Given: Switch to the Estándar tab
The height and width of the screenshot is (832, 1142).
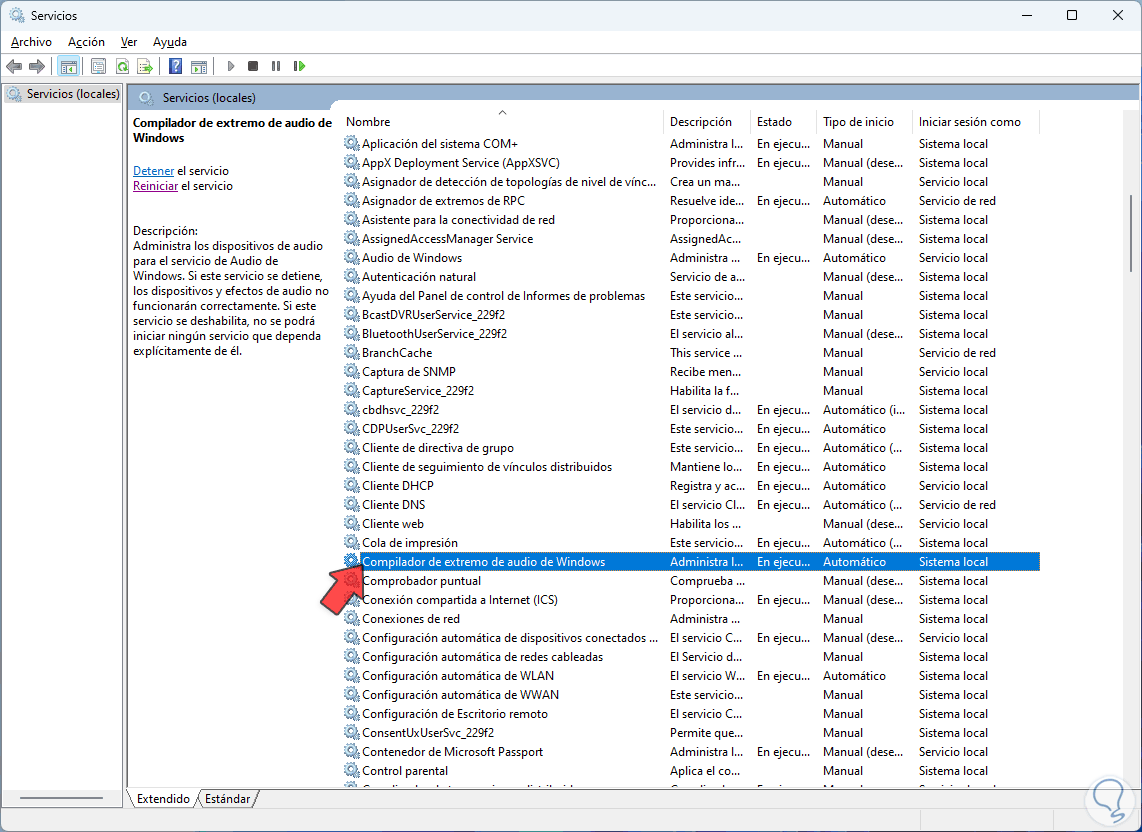Looking at the screenshot, I should click(227, 798).
